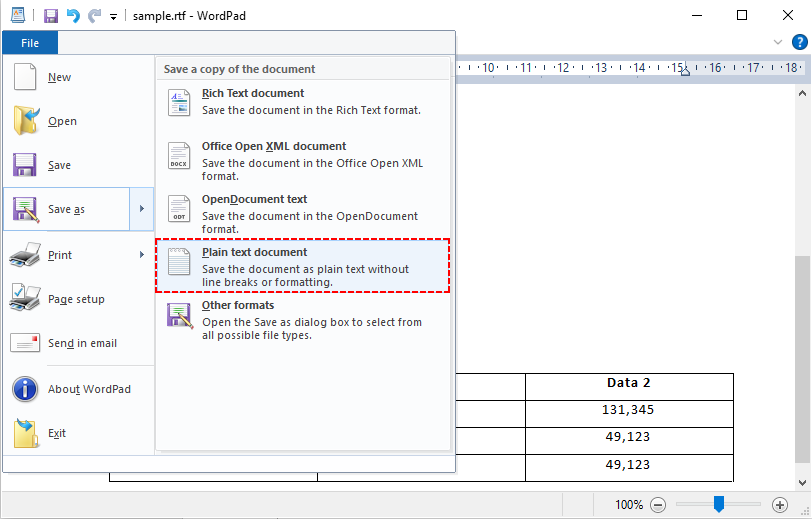Click the Undo arrow in quick access toolbar

(73, 16)
